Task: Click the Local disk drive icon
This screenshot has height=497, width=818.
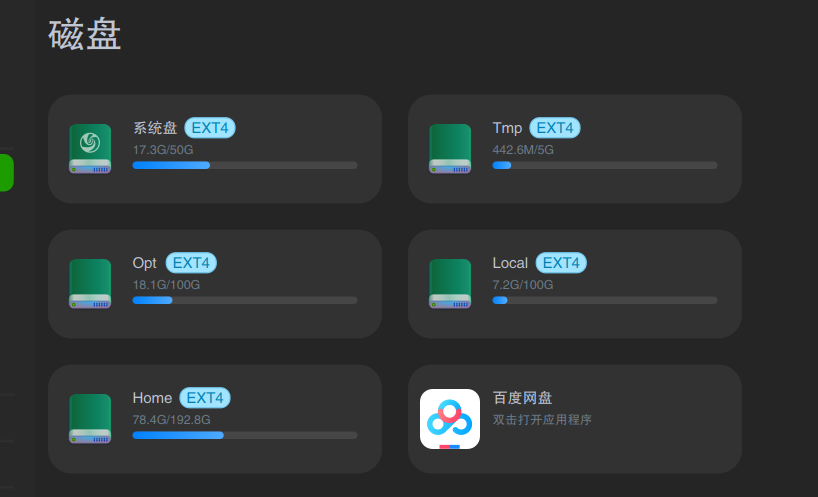Action: coord(450,283)
